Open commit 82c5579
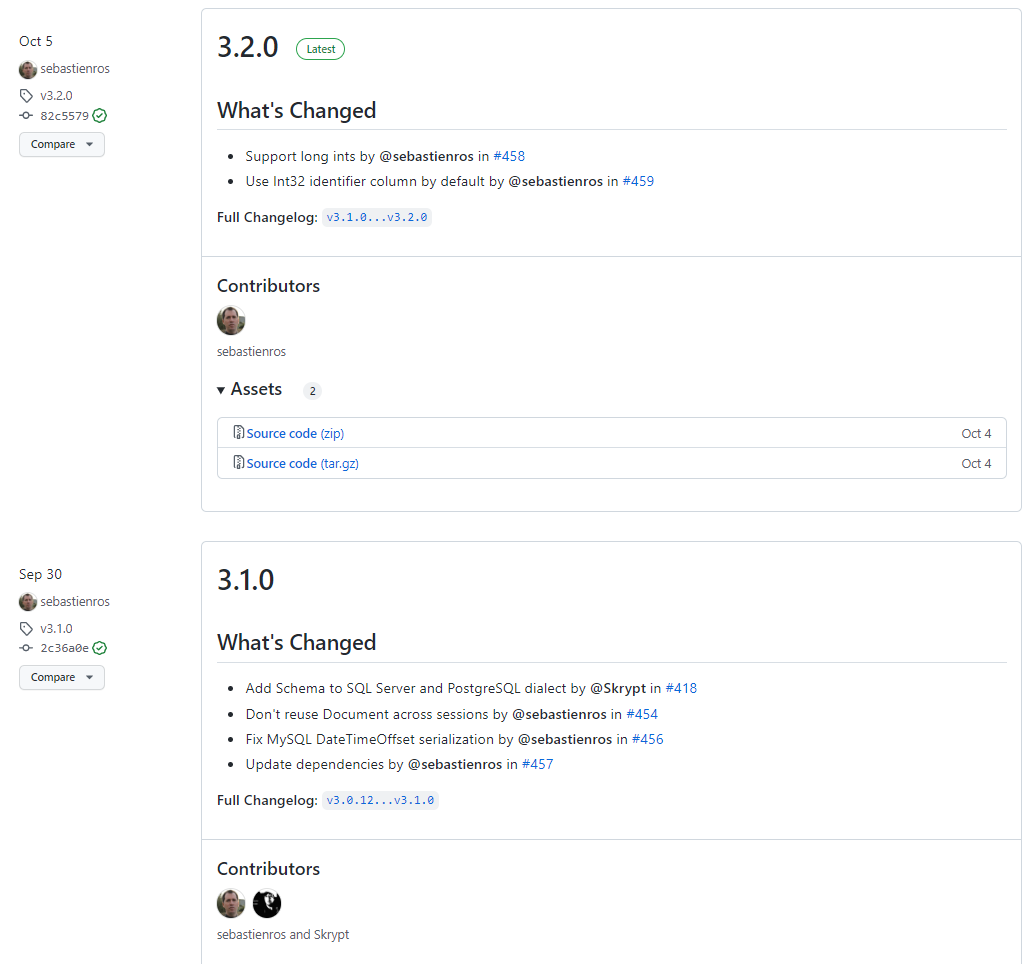1033x964 pixels. tap(65, 116)
